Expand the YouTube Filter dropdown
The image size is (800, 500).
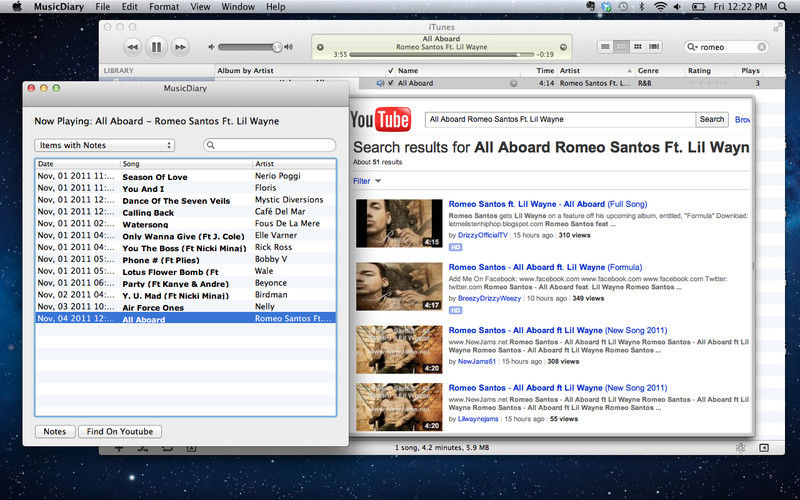[x=367, y=181]
